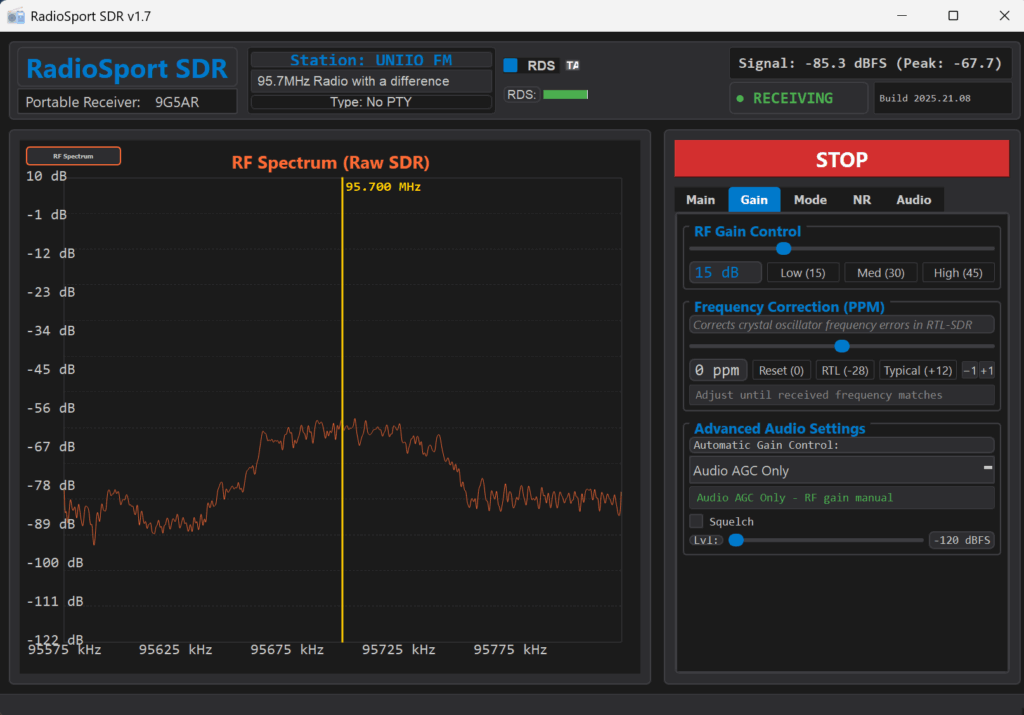Screen dimensions: 1024x715
Task: Click the RadioSport SDR app icon in title bar
Action: click(x=16, y=16)
